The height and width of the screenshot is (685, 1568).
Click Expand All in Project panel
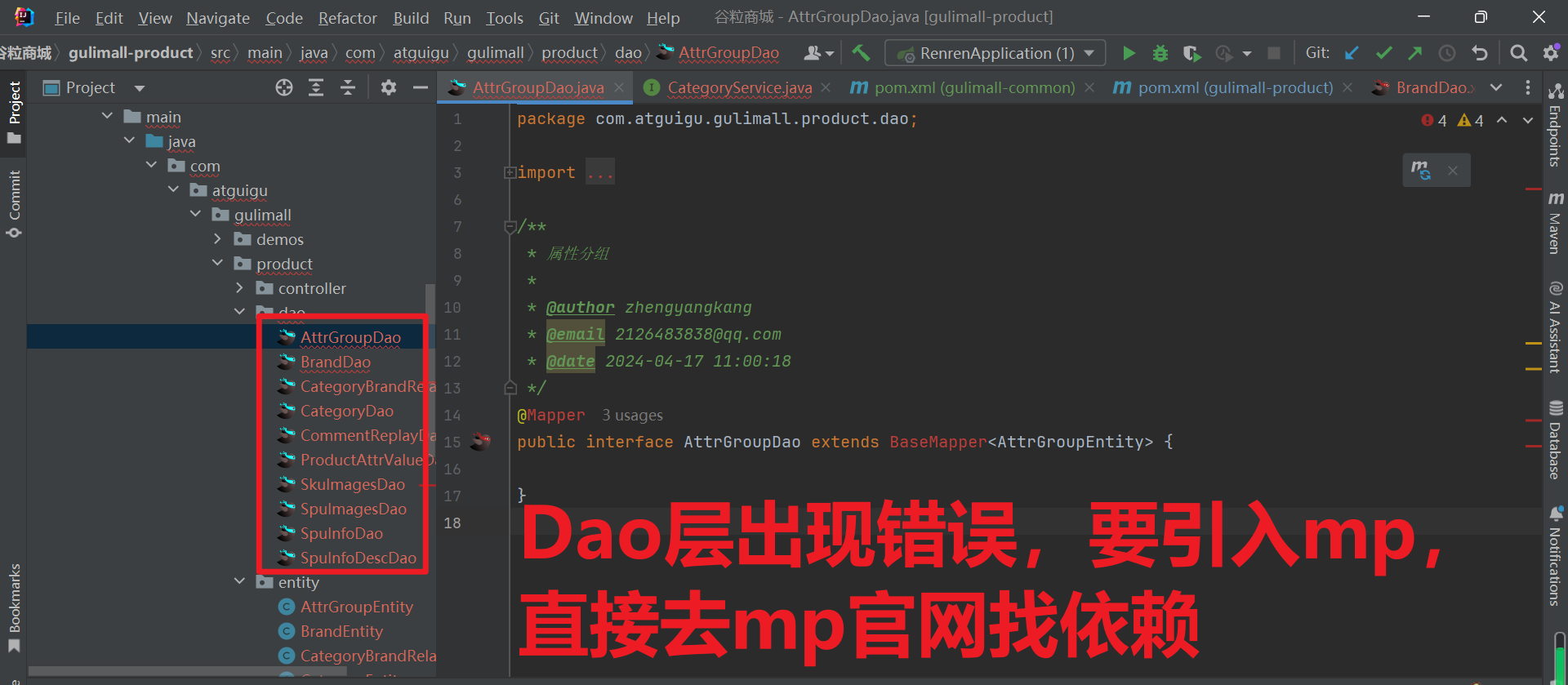316,87
